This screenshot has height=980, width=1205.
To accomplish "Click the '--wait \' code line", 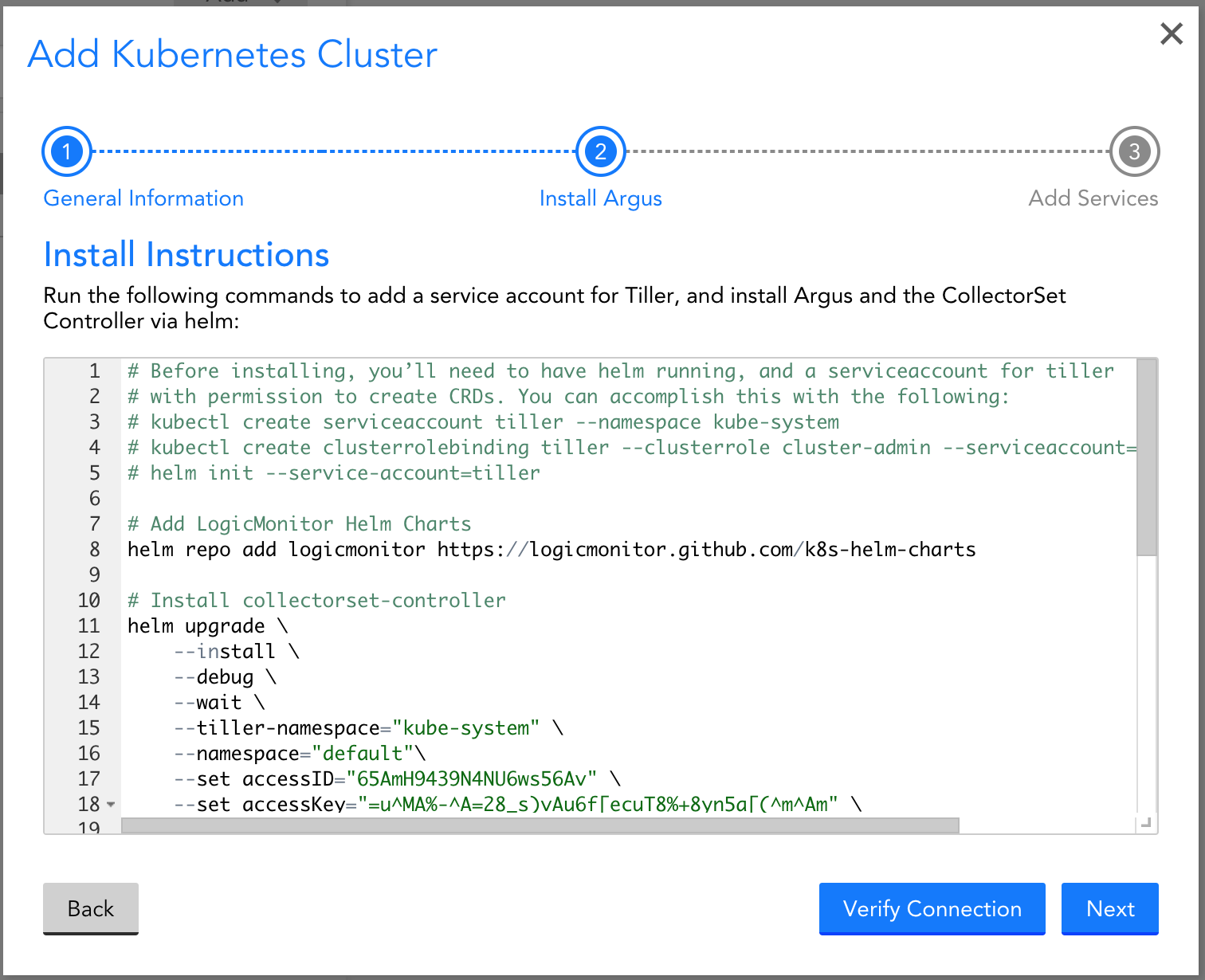I will [219, 703].
